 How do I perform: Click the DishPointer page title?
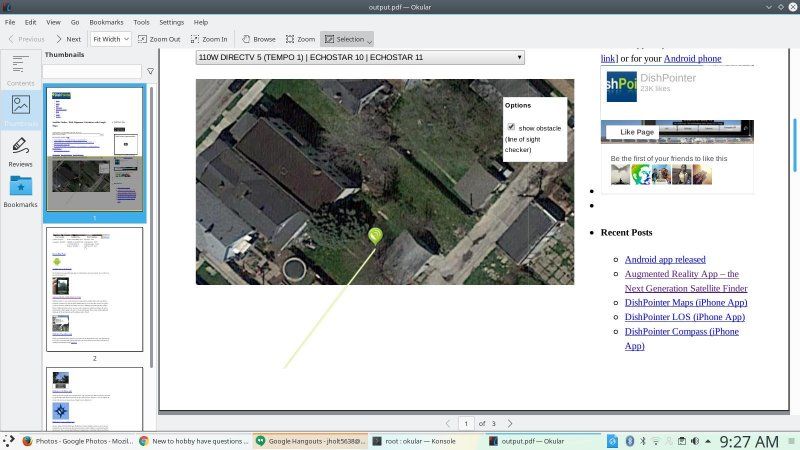coord(668,78)
